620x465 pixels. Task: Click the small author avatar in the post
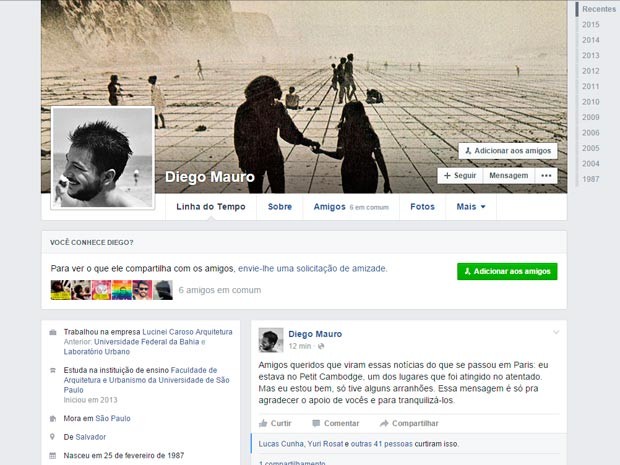(x=270, y=340)
